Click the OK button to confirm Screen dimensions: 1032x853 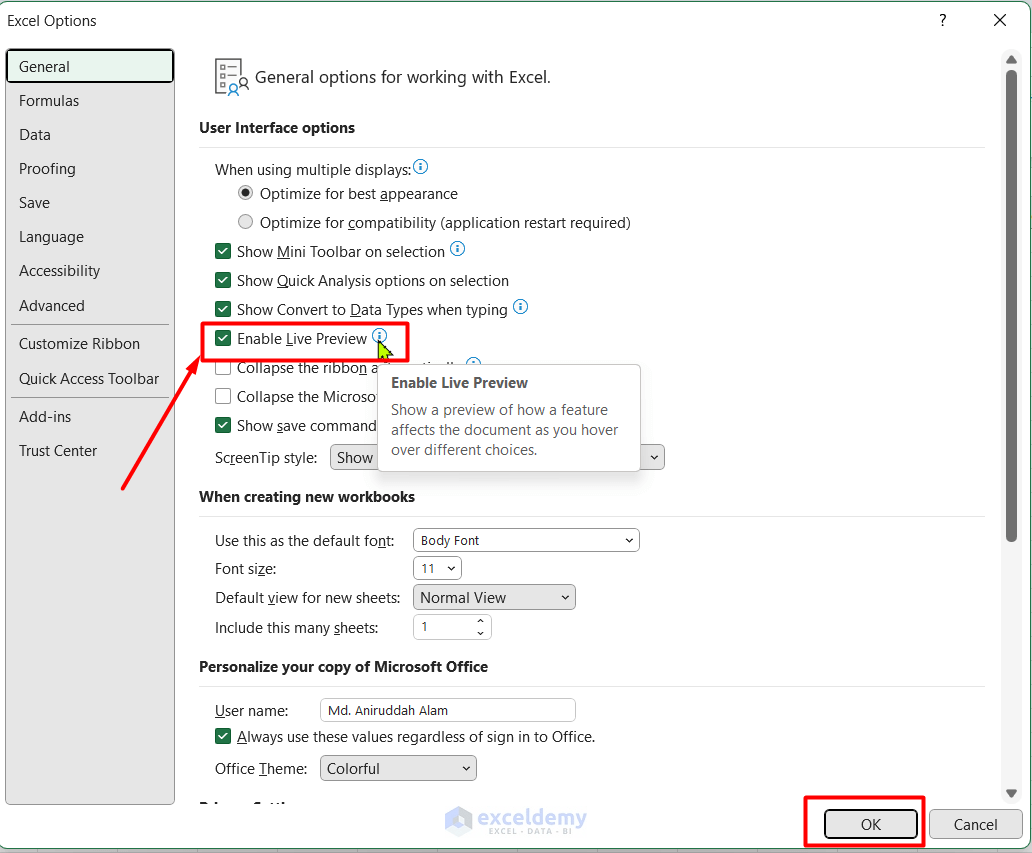pyautogui.click(x=870, y=824)
